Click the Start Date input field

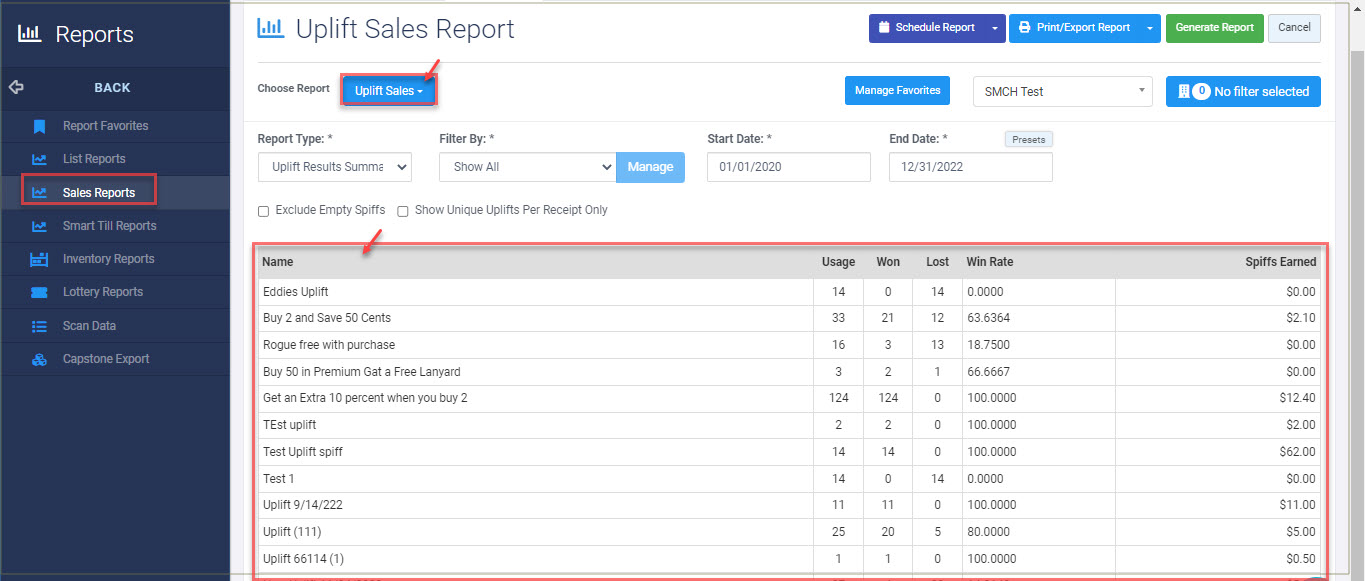(788, 167)
